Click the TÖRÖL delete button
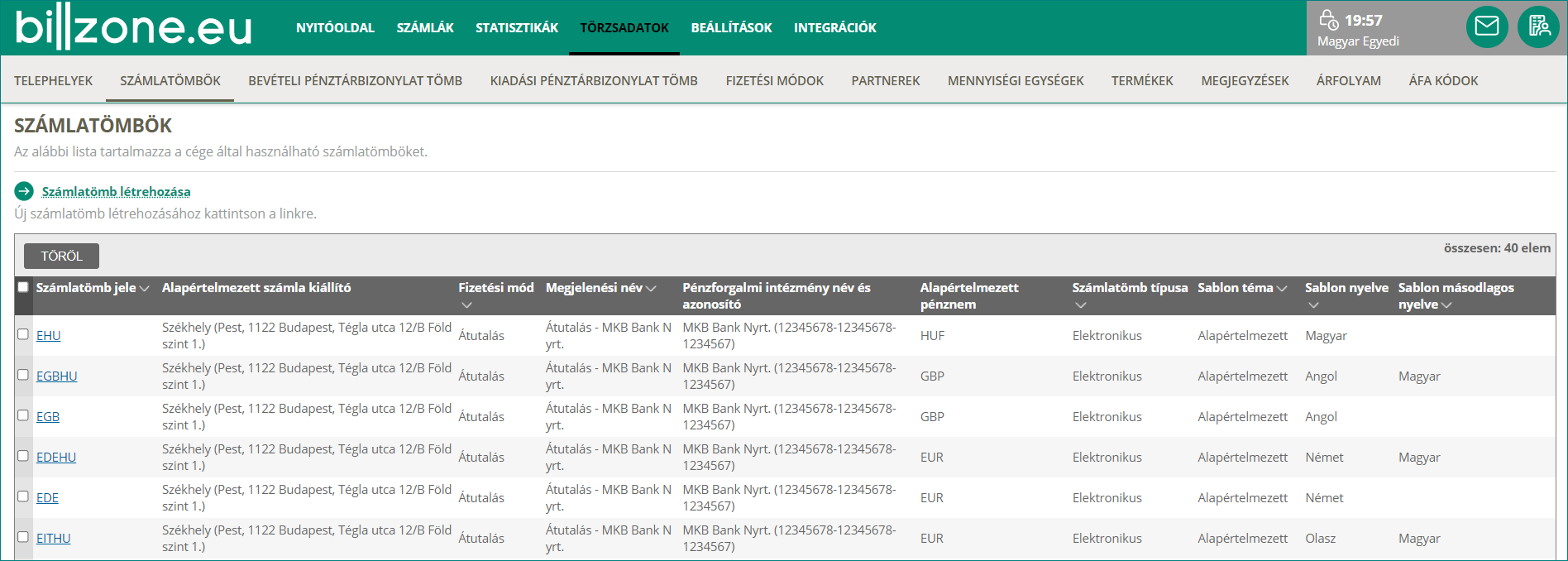The height and width of the screenshot is (561, 1568). [61, 256]
